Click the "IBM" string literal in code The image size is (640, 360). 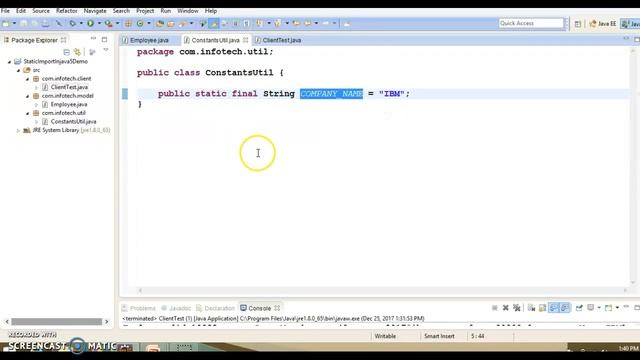392,93
